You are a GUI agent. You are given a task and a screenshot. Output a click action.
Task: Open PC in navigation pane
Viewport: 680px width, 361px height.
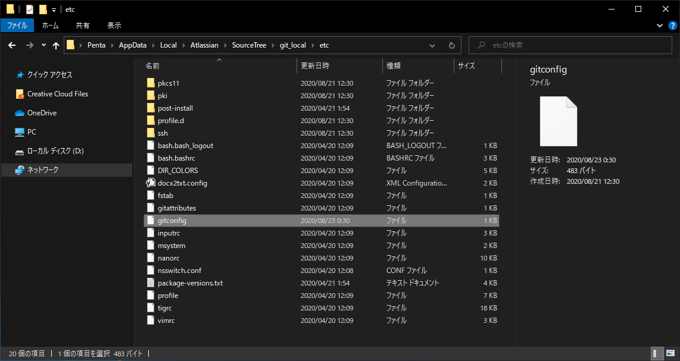[26, 132]
